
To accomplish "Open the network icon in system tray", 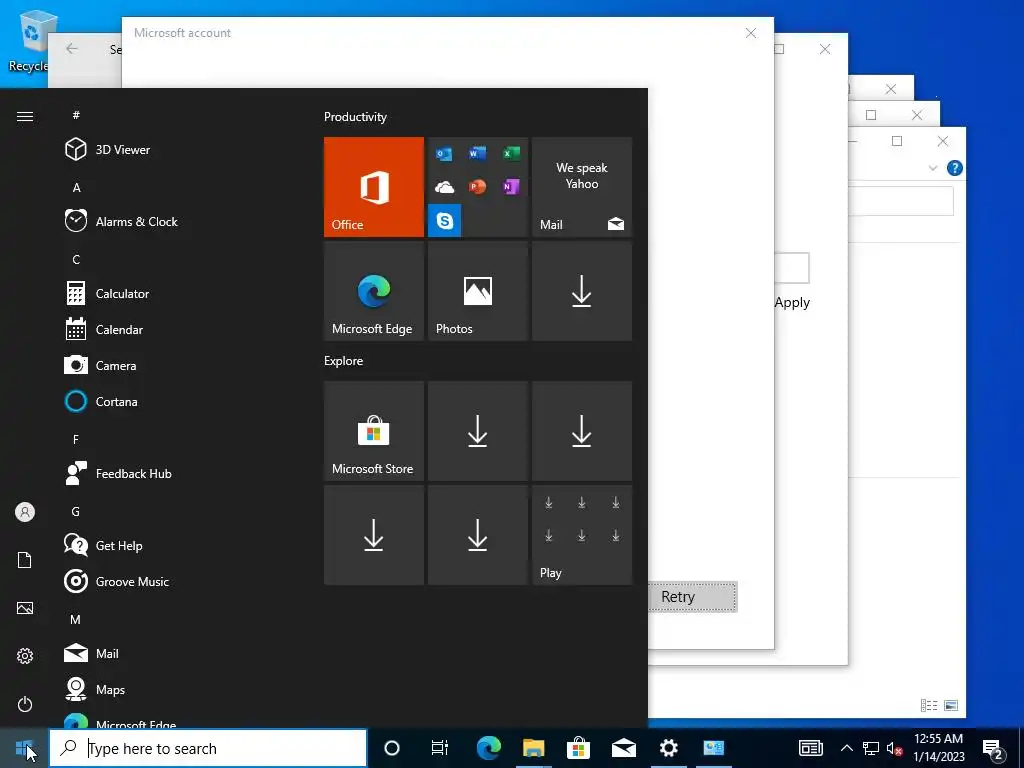I will 871,748.
